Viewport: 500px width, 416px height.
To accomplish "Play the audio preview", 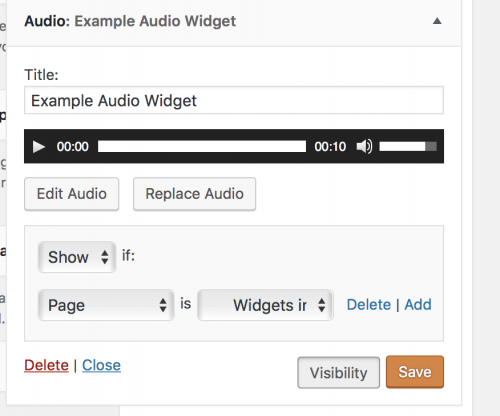I will click(x=39, y=147).
